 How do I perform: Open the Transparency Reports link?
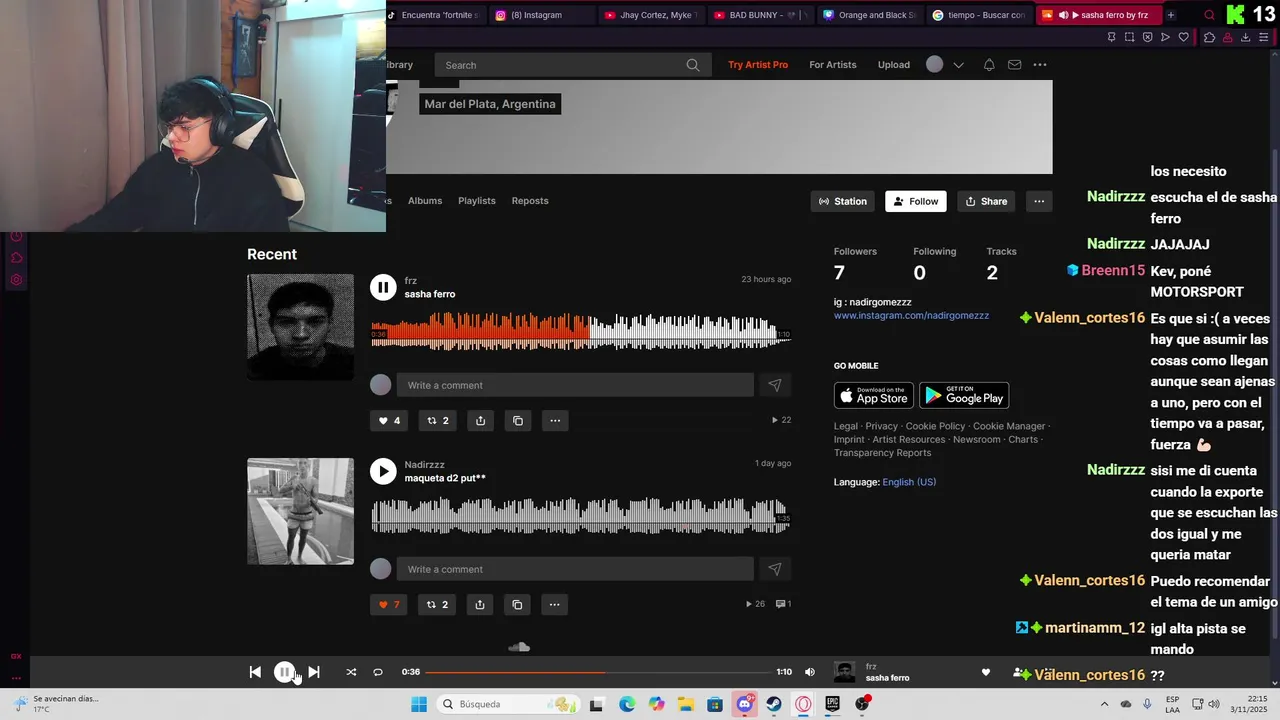(882, 453)
